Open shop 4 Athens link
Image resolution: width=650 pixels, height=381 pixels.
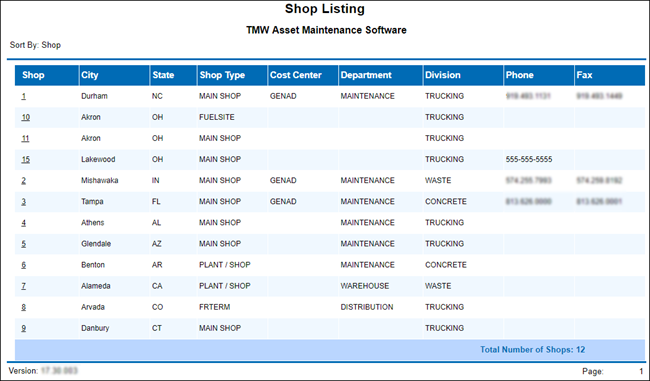pyautogui.click(x=24, y=223)
